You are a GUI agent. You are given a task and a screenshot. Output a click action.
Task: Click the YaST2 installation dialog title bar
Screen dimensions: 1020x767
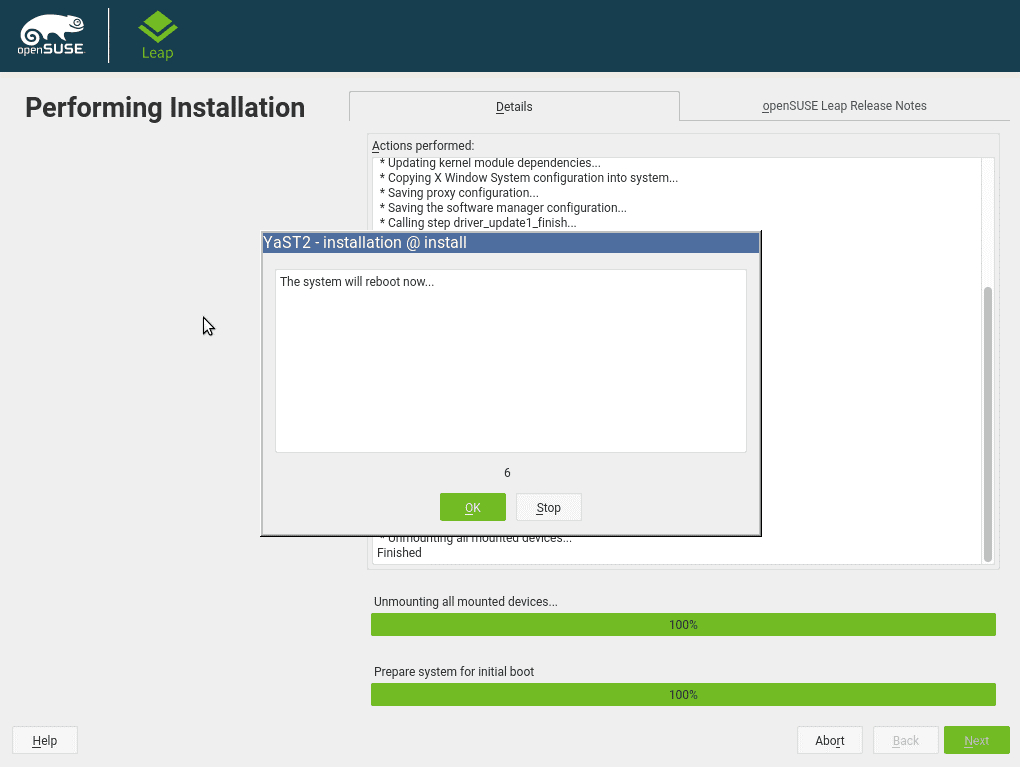(511, 243)
